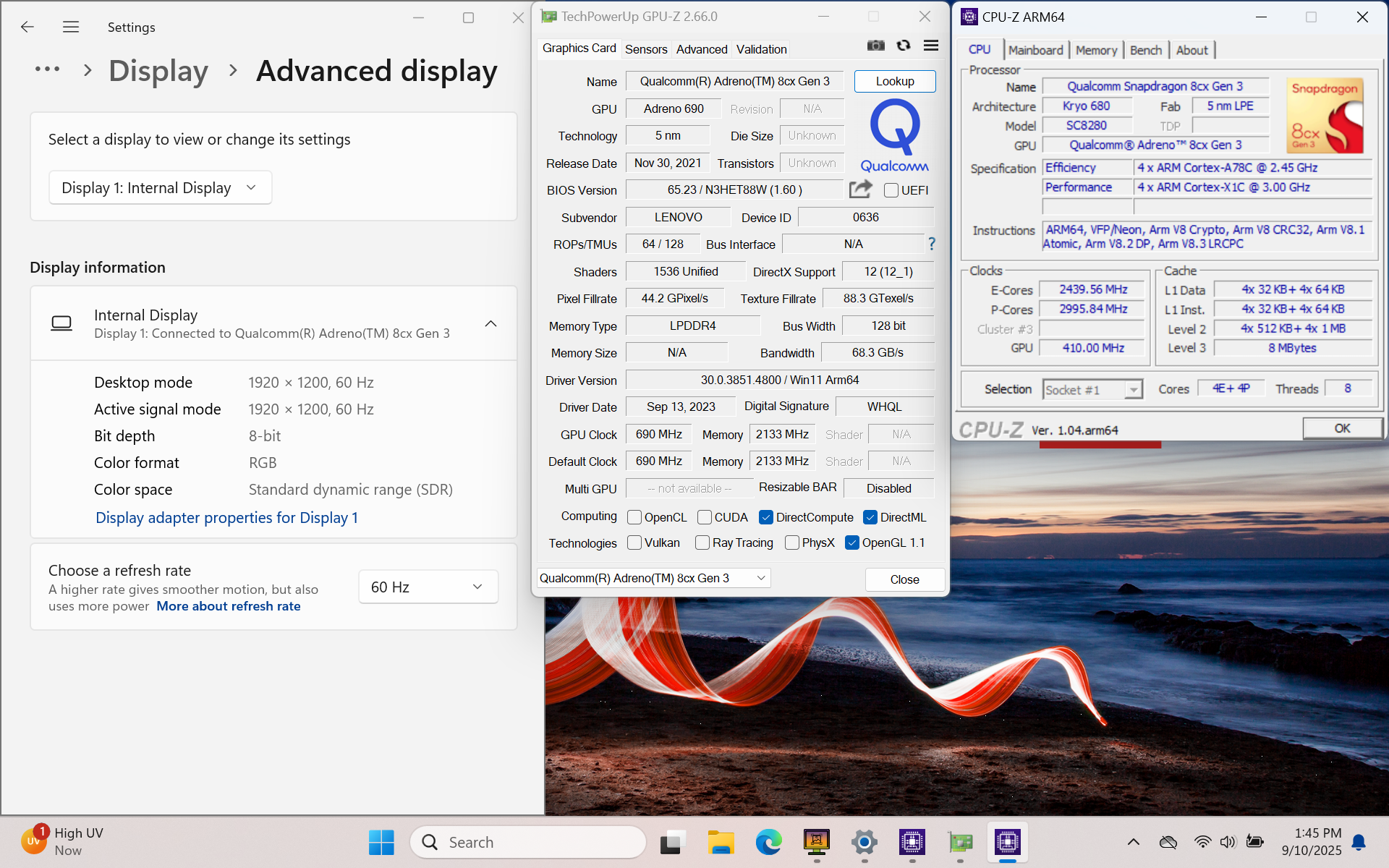Click the battery tray icon
Image resolution: width=1389 pixels, height=868 pixels.
[x=1255, y=842]
